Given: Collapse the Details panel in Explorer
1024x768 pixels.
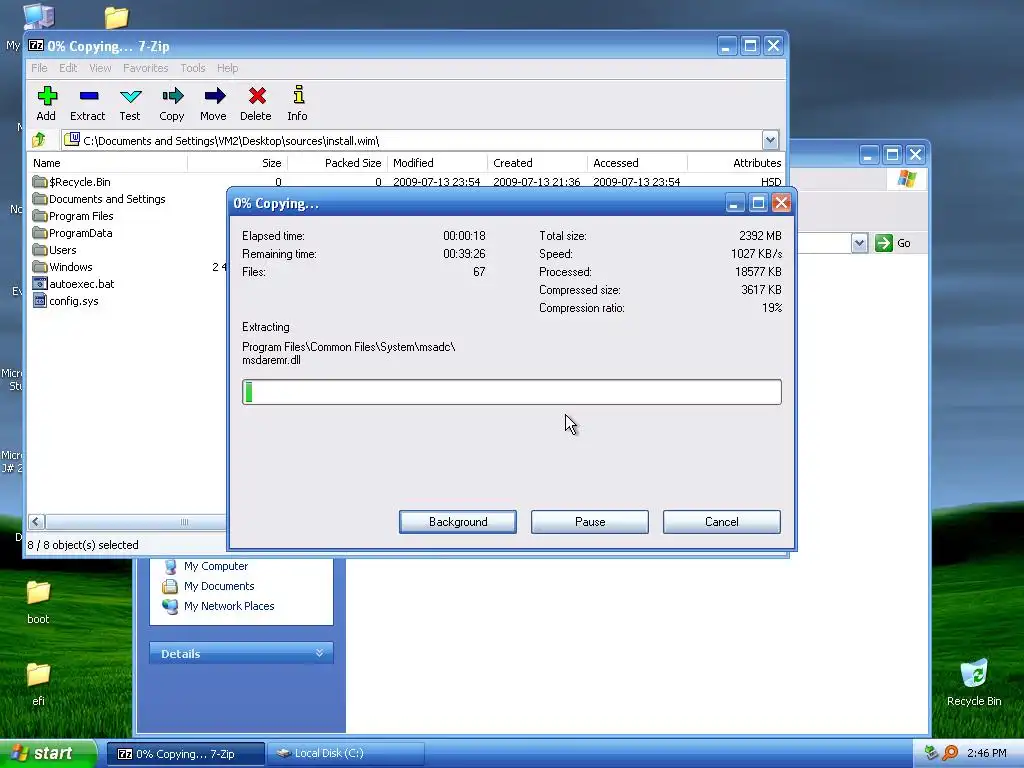Looking at the screenshot, I should tap(319, 653).
